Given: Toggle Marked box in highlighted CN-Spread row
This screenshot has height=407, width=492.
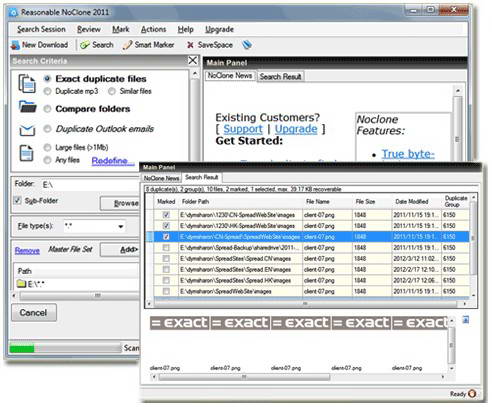Looking at the screenshot, I should pos(166,237).
